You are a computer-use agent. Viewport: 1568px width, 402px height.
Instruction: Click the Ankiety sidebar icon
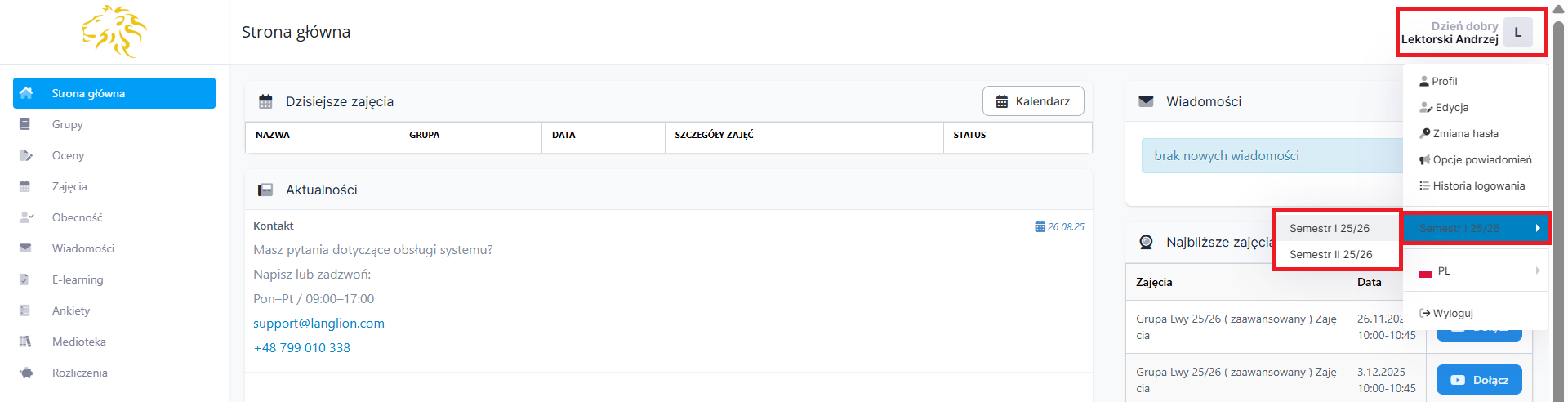tap(25, 310)
